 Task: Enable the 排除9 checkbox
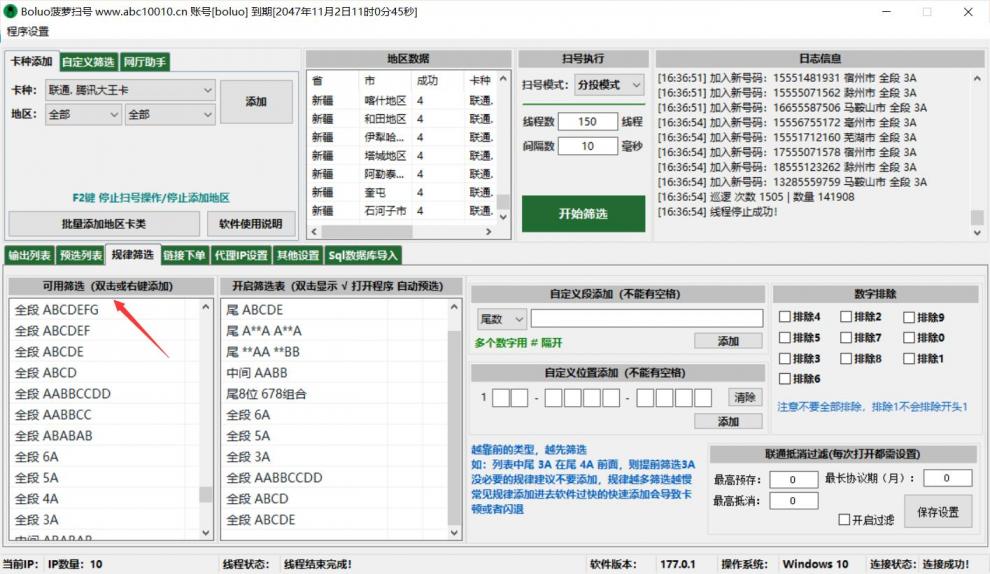pyautogui.click(x=909, y=318)
